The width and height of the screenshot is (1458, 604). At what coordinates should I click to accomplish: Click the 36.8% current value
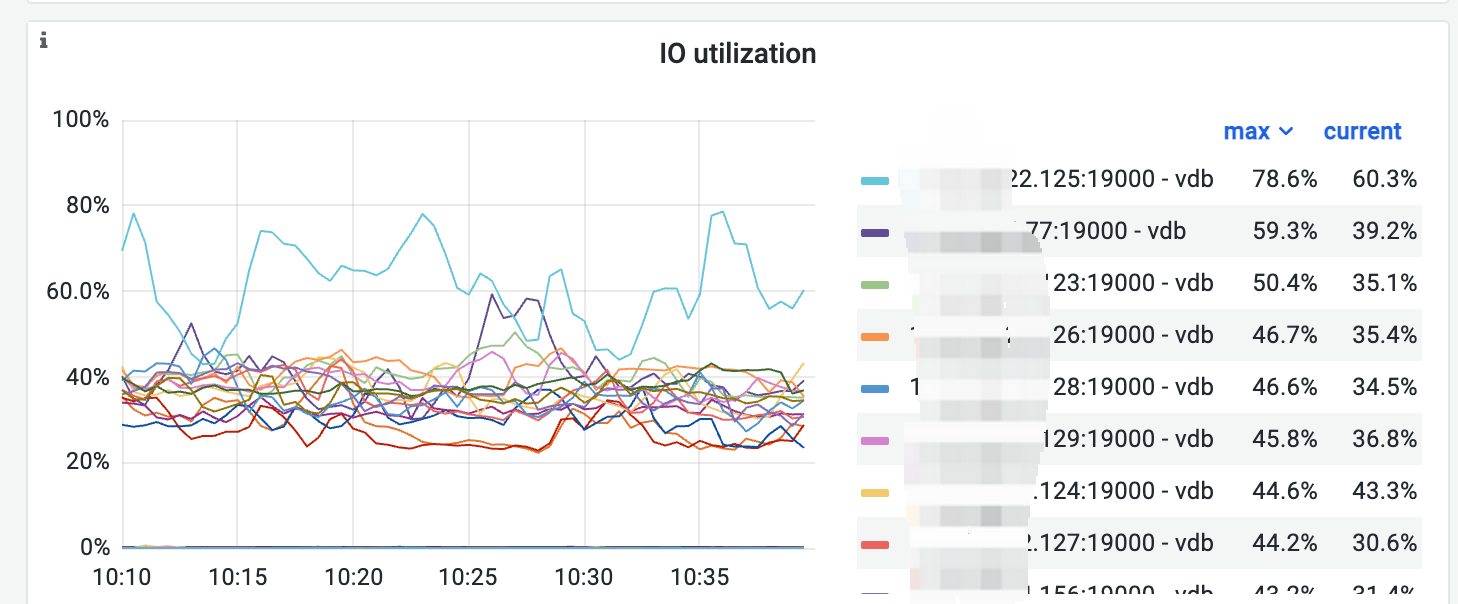[x=1384, y=440]
